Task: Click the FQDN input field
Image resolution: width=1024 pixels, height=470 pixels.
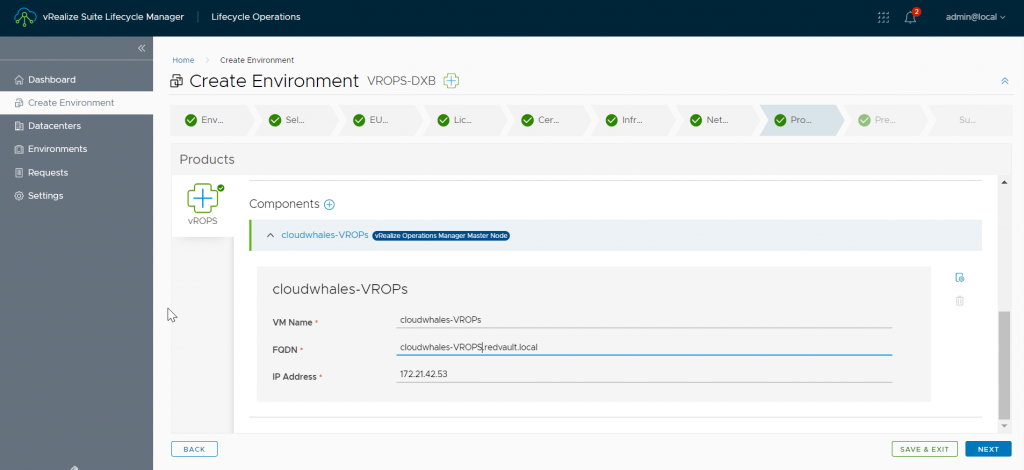Action: [644, 347]
